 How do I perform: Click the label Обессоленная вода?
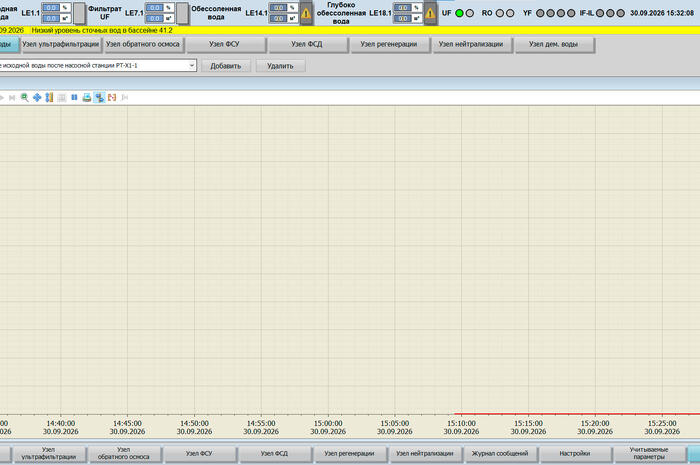pos(216,12)
